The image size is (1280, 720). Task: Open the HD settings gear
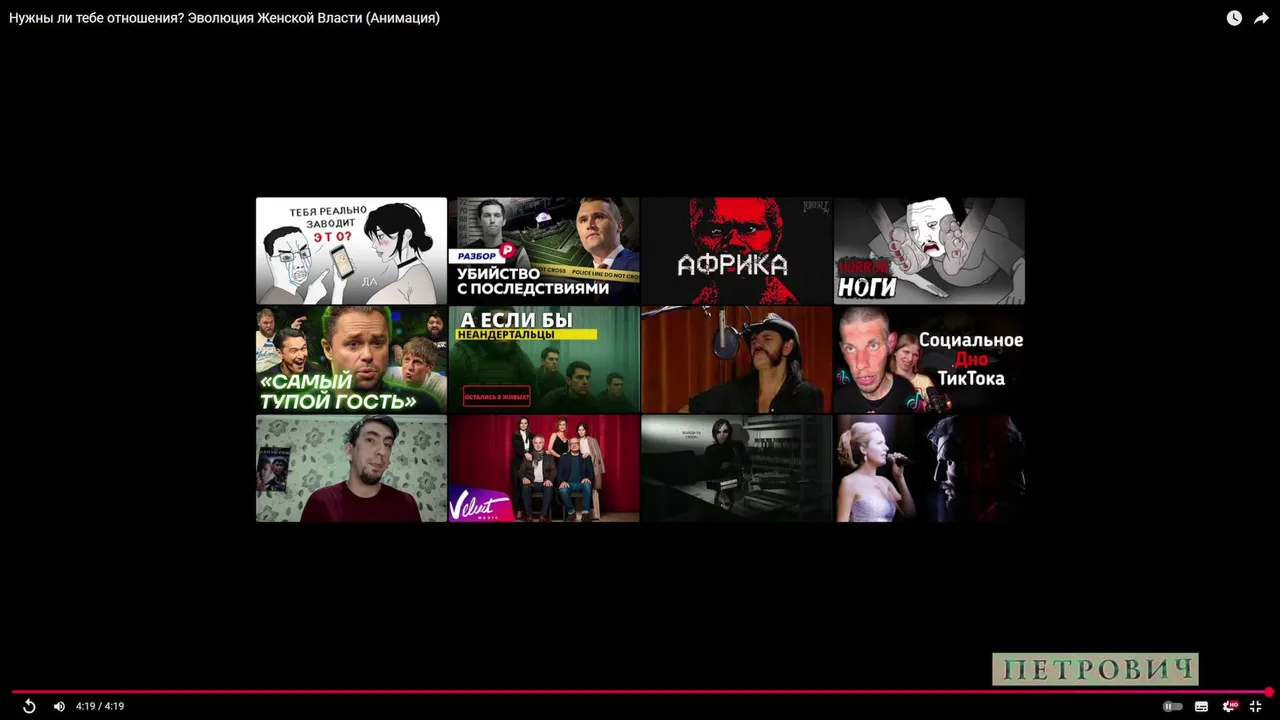[1229, 706]
